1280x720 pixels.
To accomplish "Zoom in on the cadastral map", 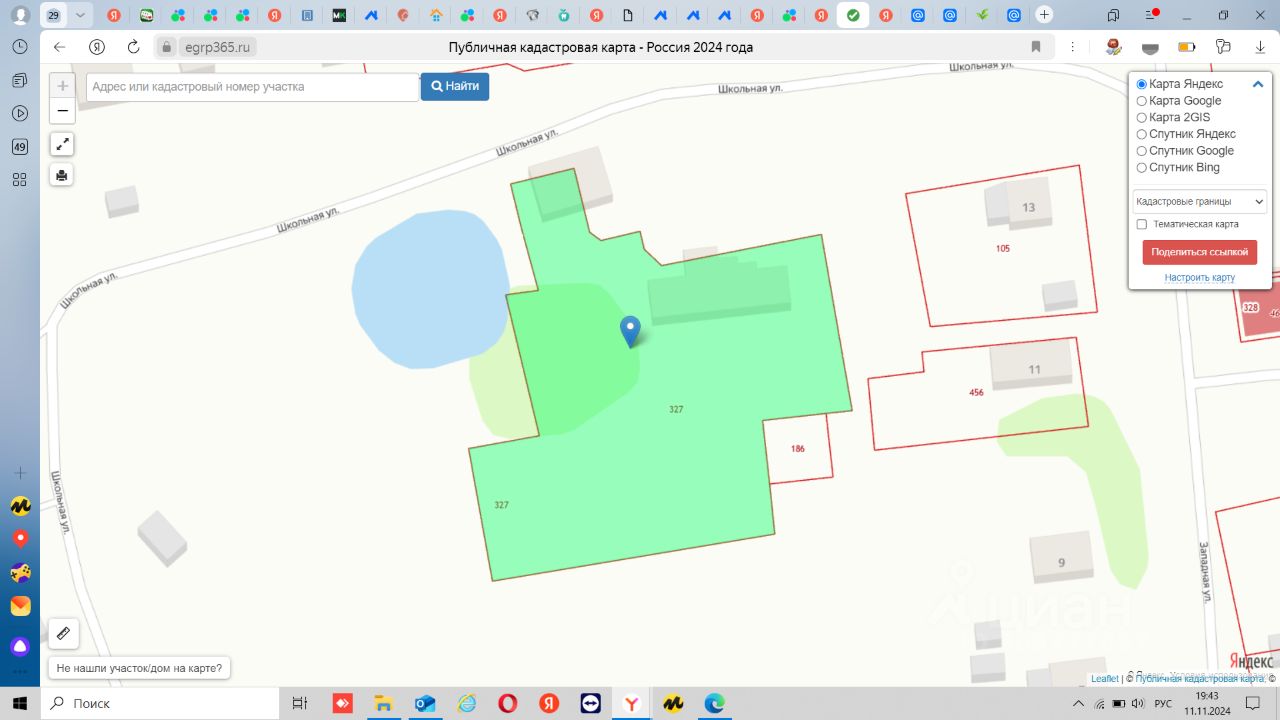I will click(x=62, y=86).
